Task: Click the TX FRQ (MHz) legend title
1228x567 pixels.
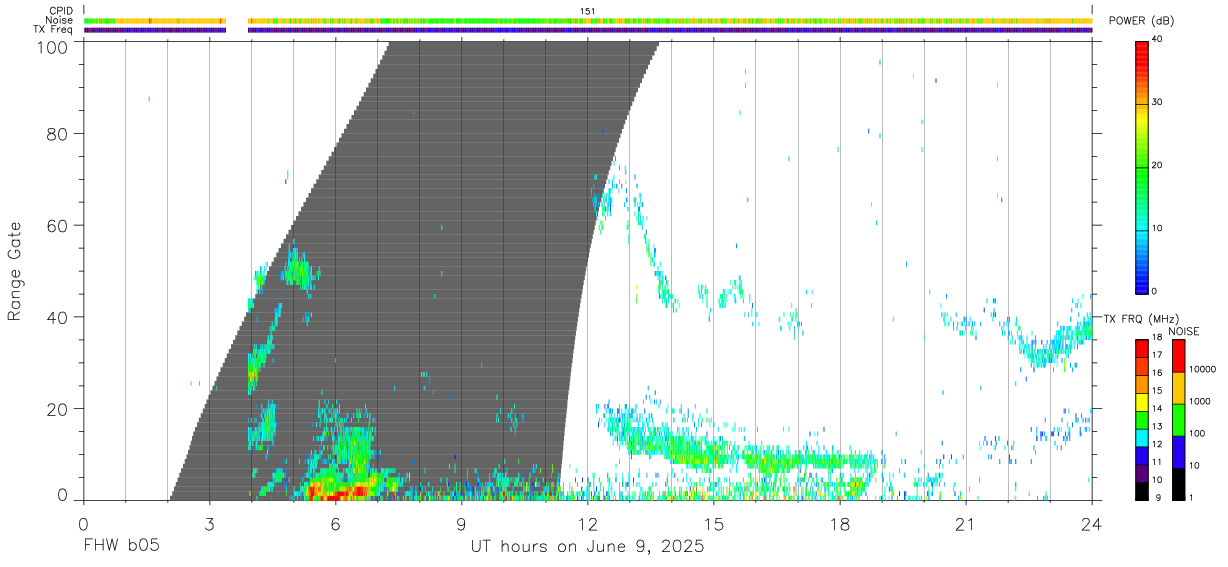Action: click(x=1139, y=319)
